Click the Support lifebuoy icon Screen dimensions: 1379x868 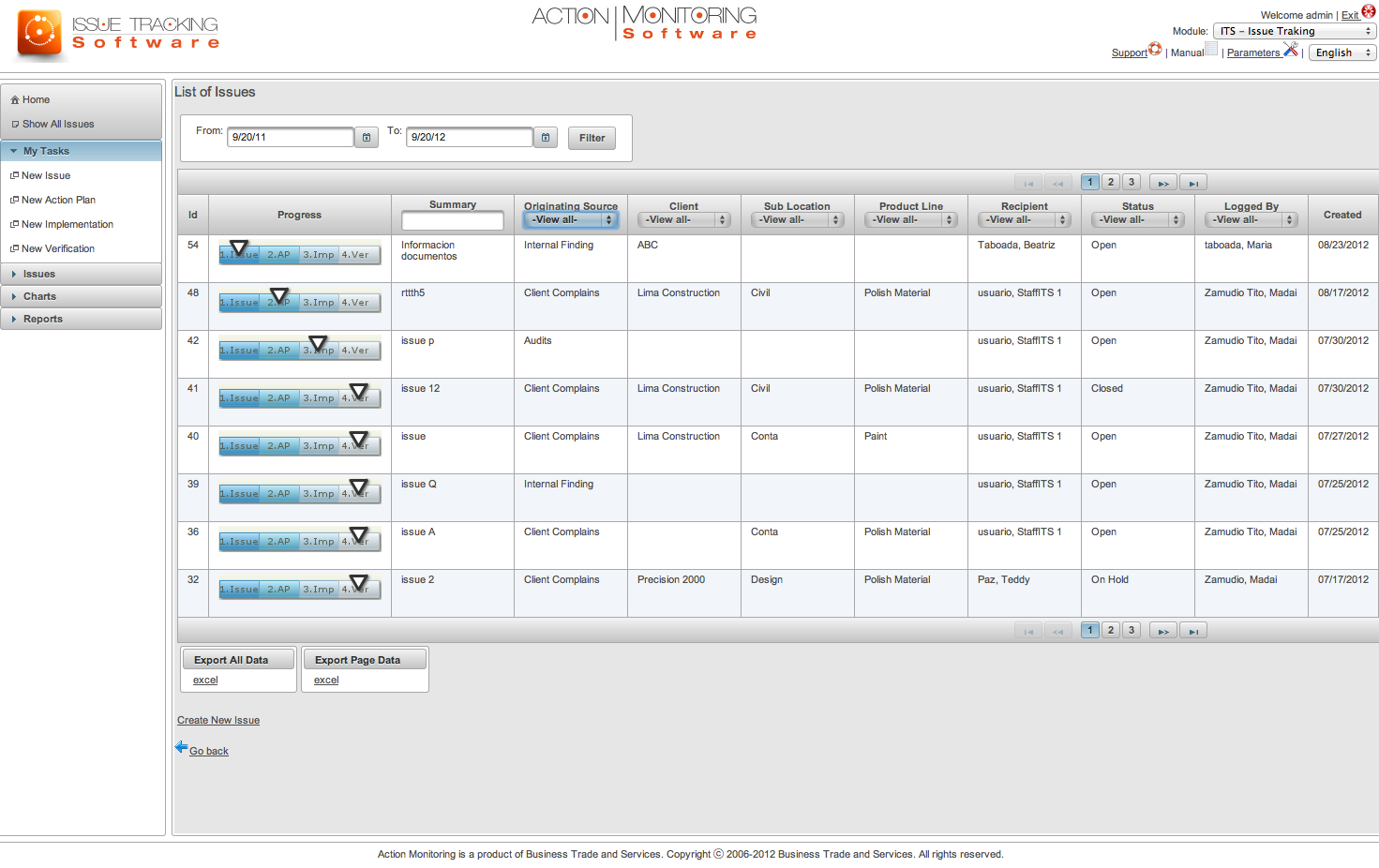(1155, 49)
